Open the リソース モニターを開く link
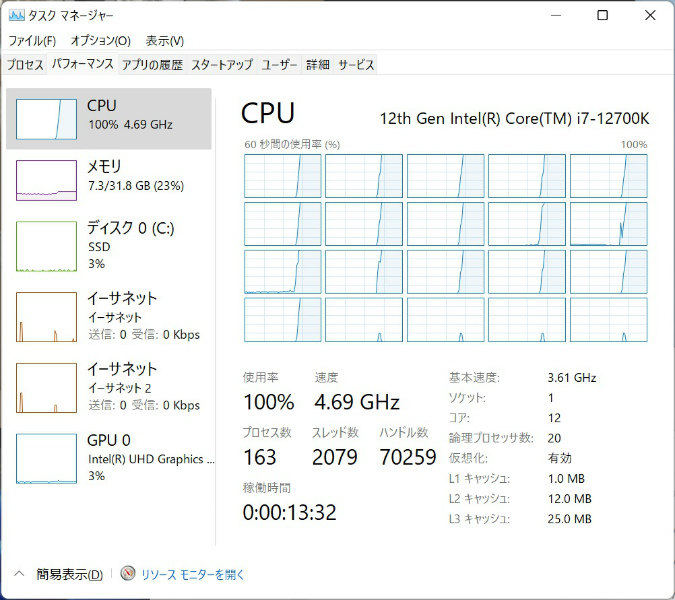Screen dimensions: 675x600 pos(192,574)
